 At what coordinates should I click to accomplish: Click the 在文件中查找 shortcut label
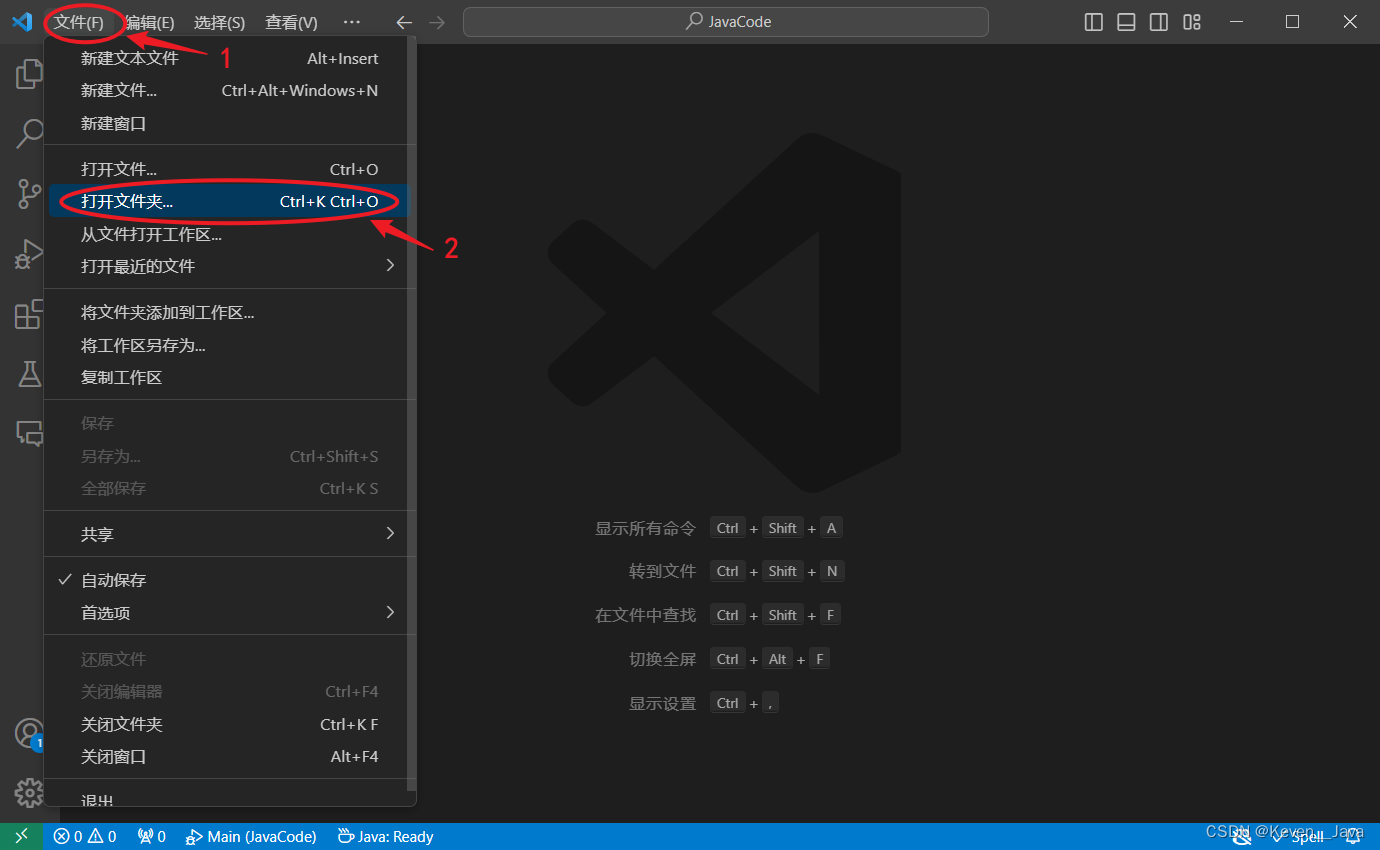tap(645, 615)
